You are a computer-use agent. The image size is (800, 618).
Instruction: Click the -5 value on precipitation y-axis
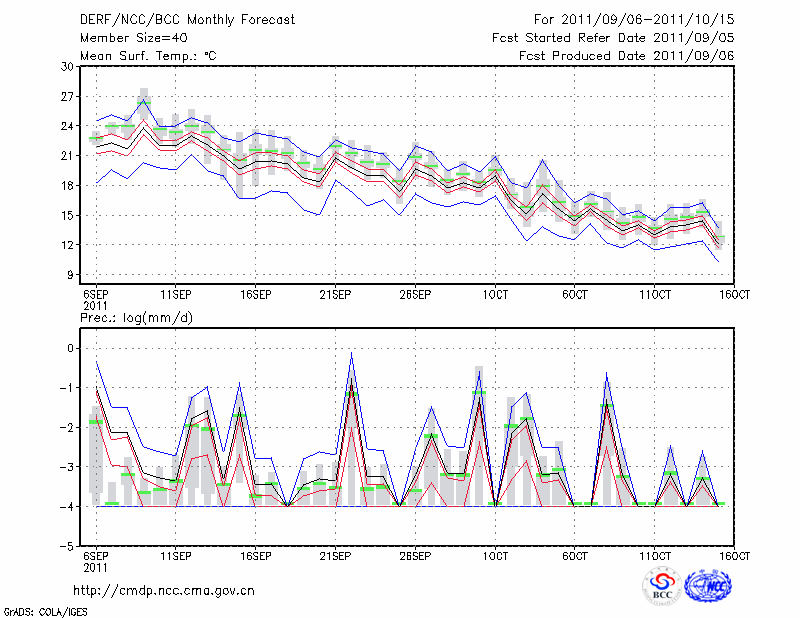click(68, 547)
